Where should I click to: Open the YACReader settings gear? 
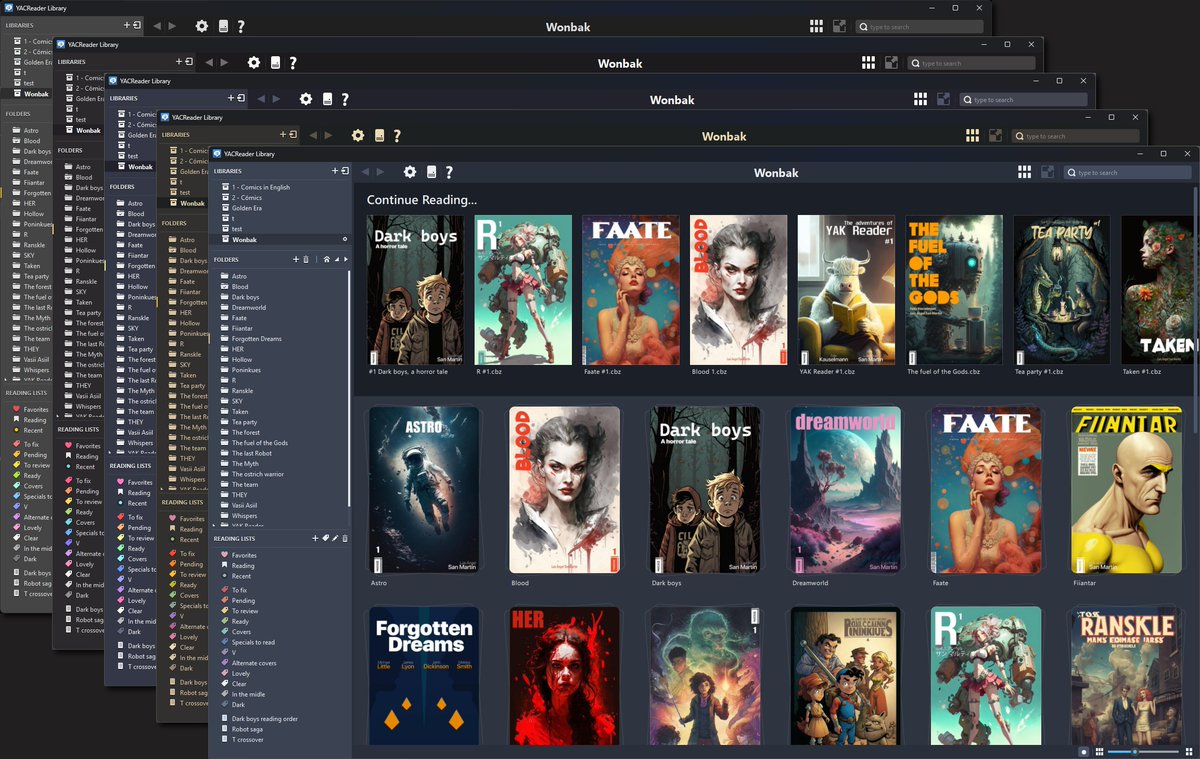click(x=410, y=172)
